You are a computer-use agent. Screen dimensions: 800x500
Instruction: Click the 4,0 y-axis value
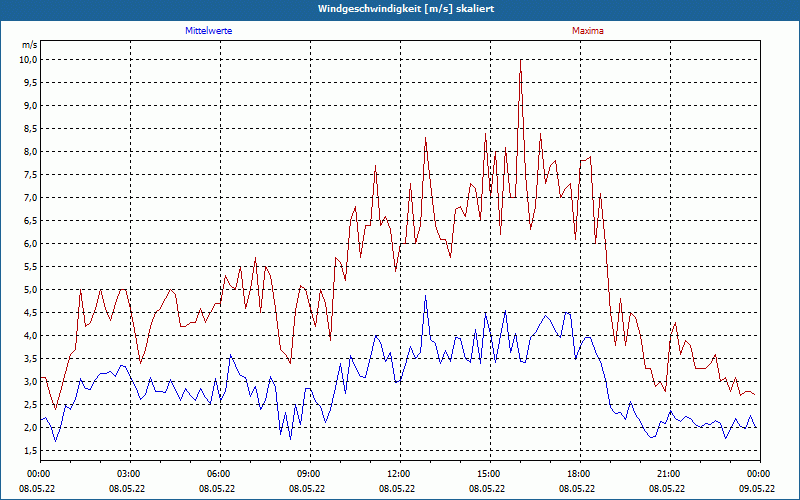click(x=31, y=335)
